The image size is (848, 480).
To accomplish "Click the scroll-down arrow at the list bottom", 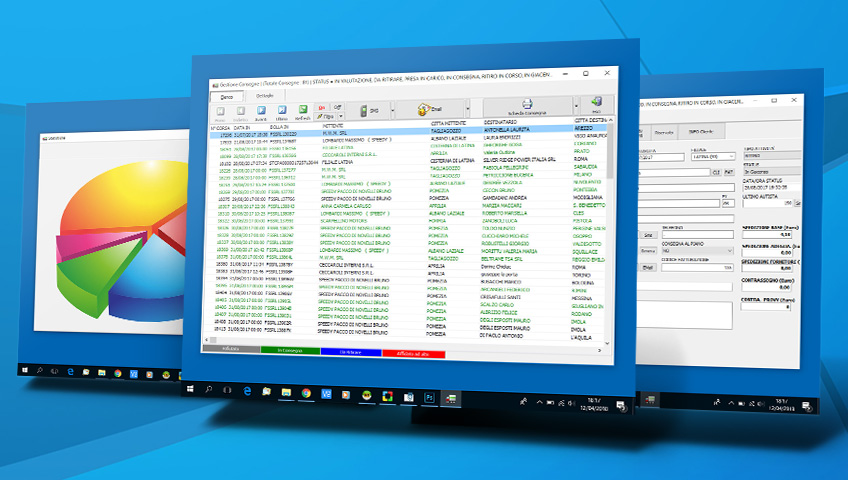I will tap(607, 343).
